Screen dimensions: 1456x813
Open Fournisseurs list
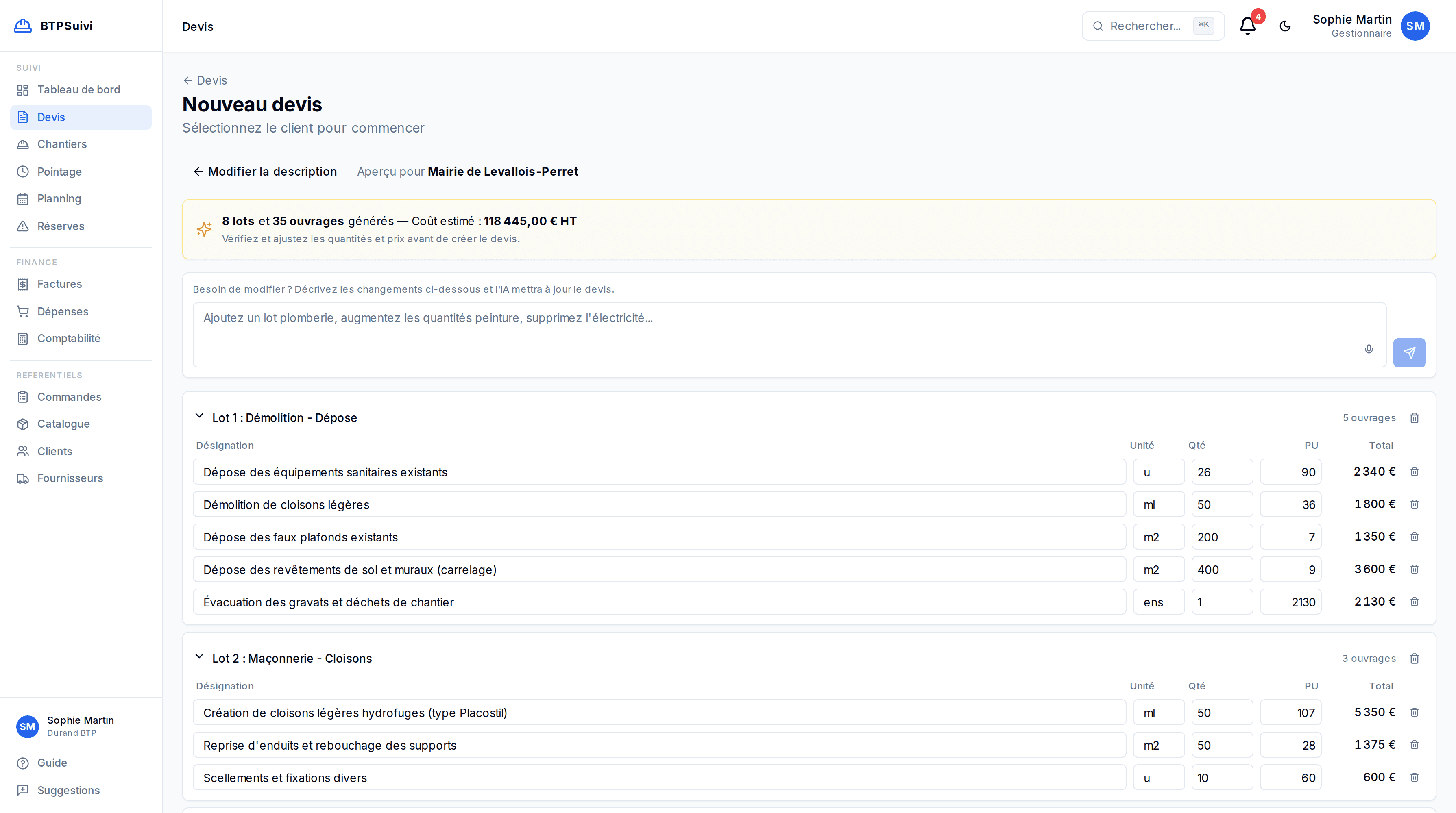coord(81,478)
